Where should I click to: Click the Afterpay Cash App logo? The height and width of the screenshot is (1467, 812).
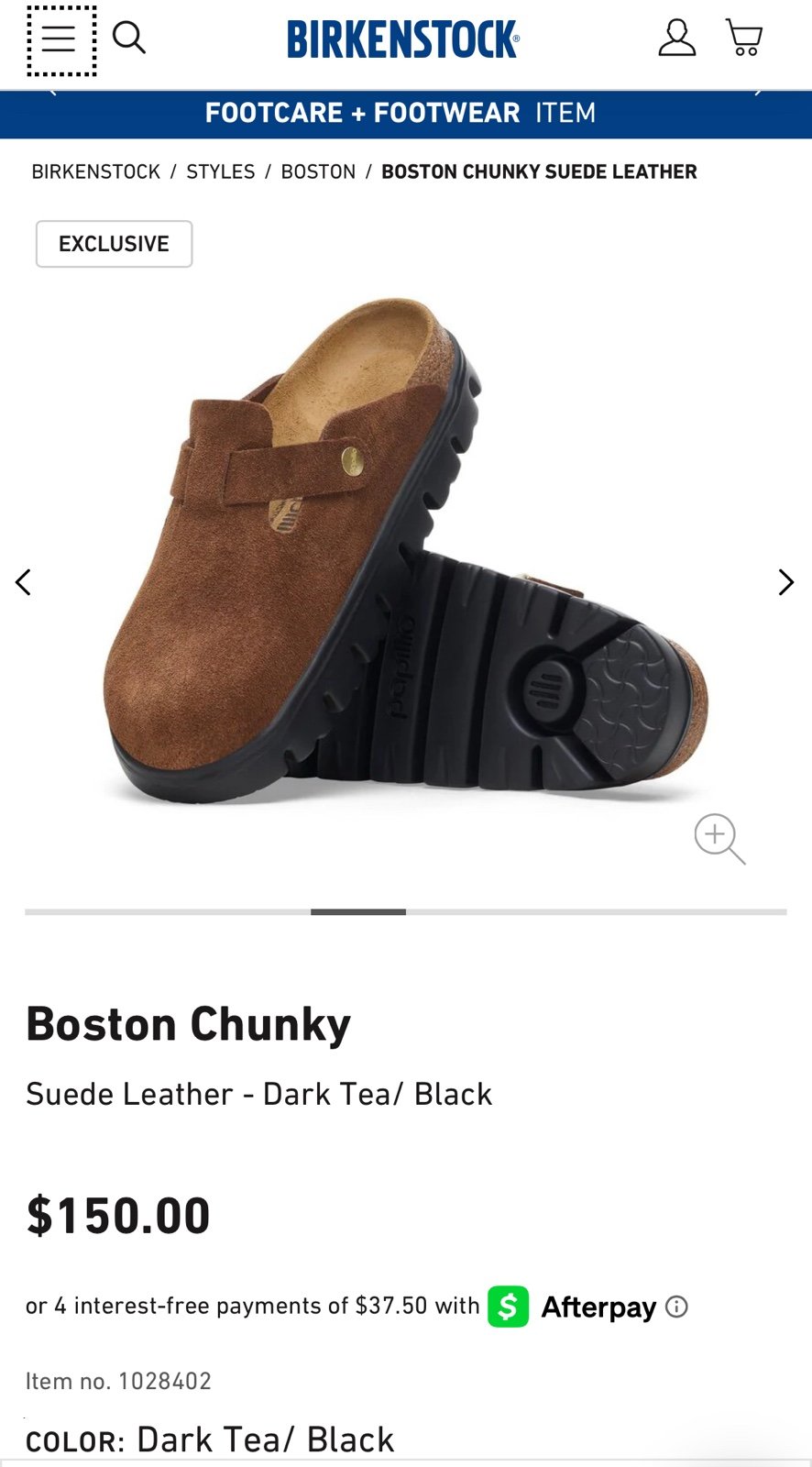click(x=508, y=1307)
